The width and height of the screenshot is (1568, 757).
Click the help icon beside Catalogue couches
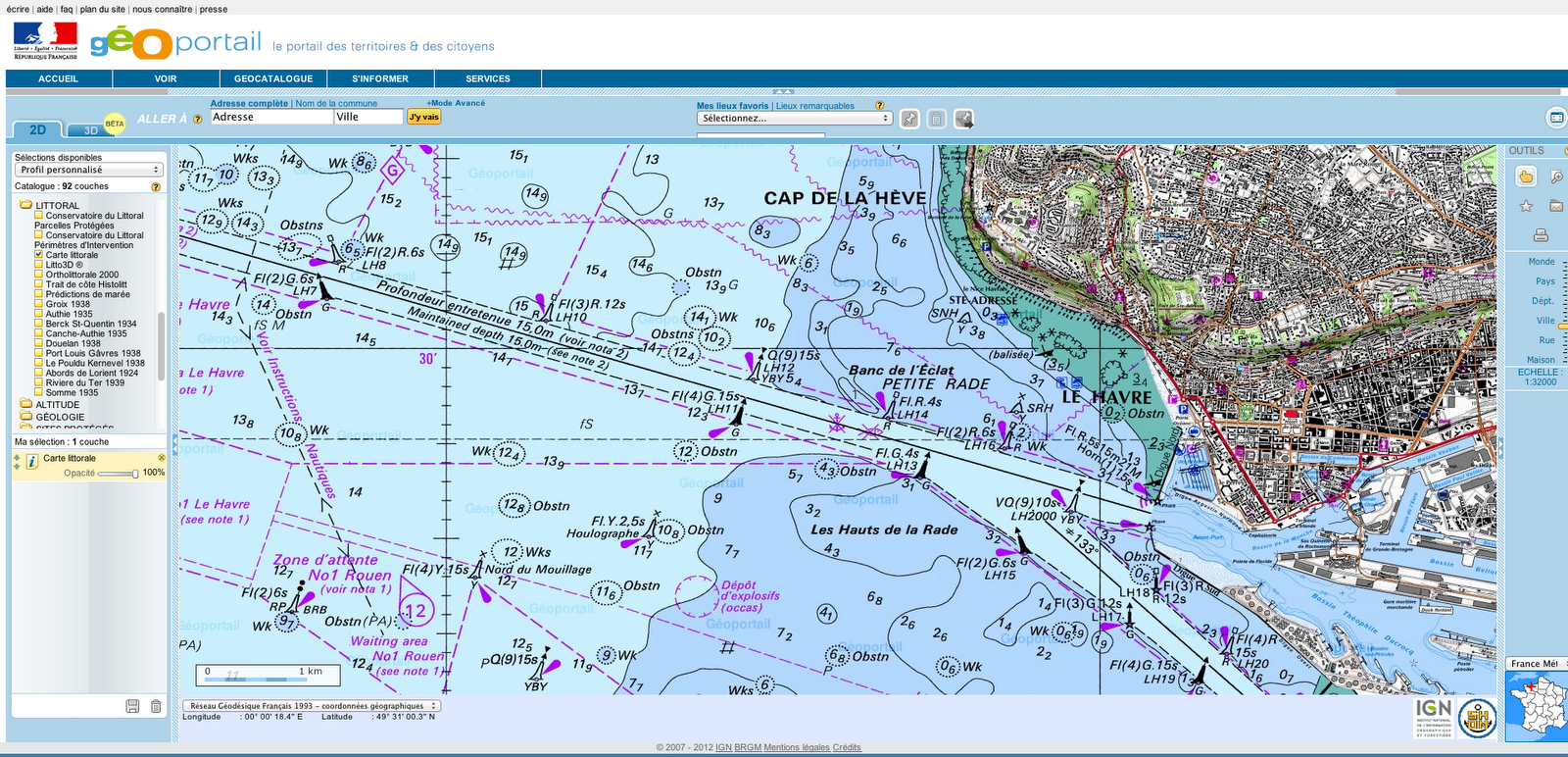tap(155, 186)
